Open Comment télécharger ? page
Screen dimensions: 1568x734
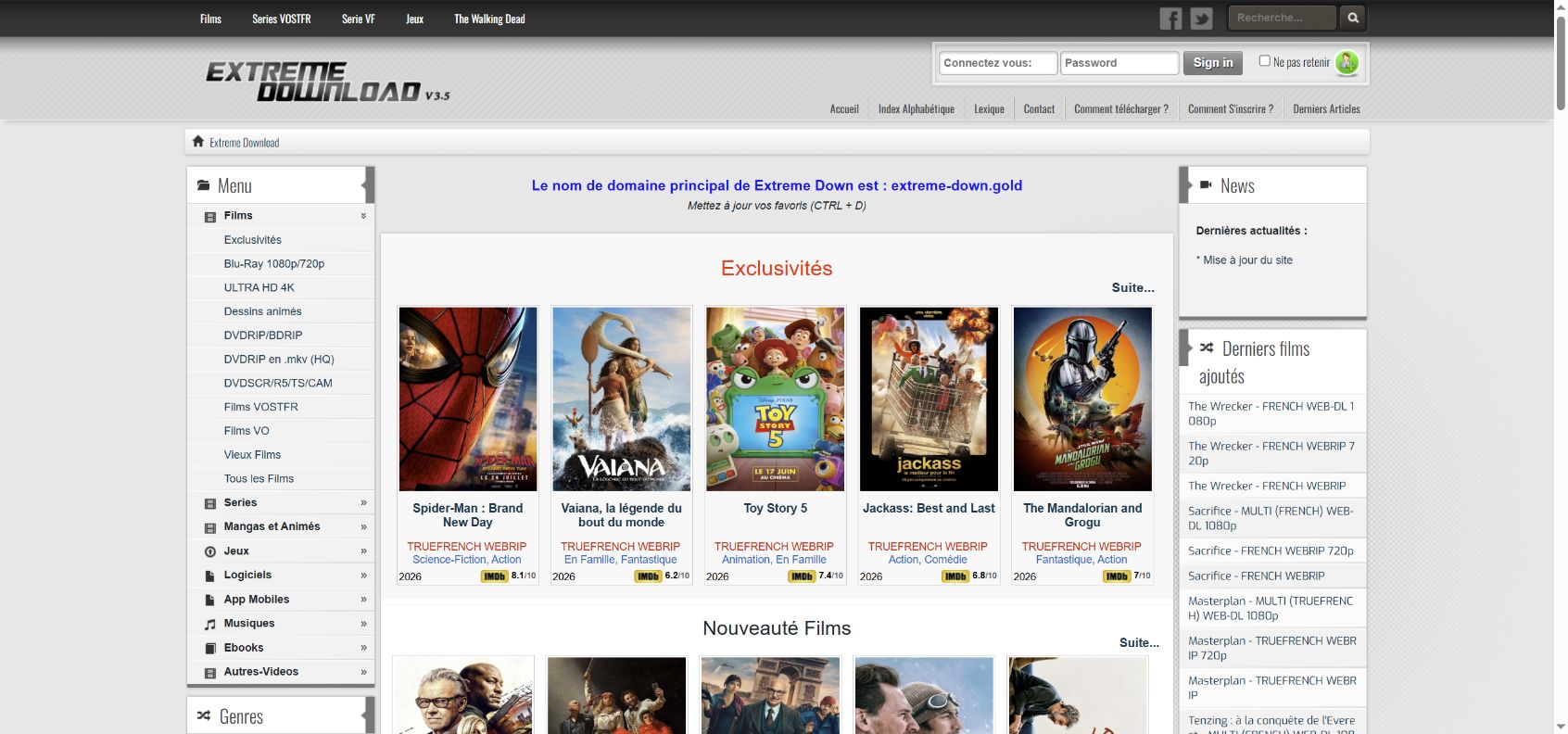click(x=1121, y=108)
